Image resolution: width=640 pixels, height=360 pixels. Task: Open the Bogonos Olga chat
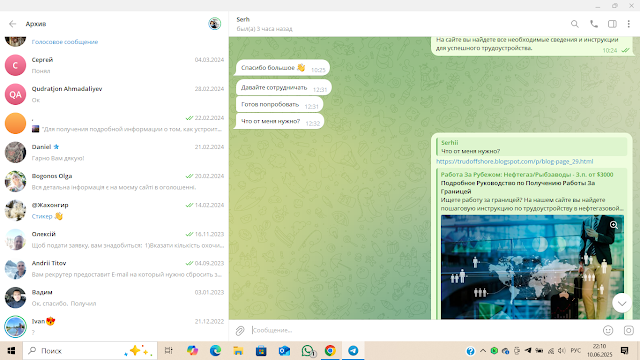114,181
